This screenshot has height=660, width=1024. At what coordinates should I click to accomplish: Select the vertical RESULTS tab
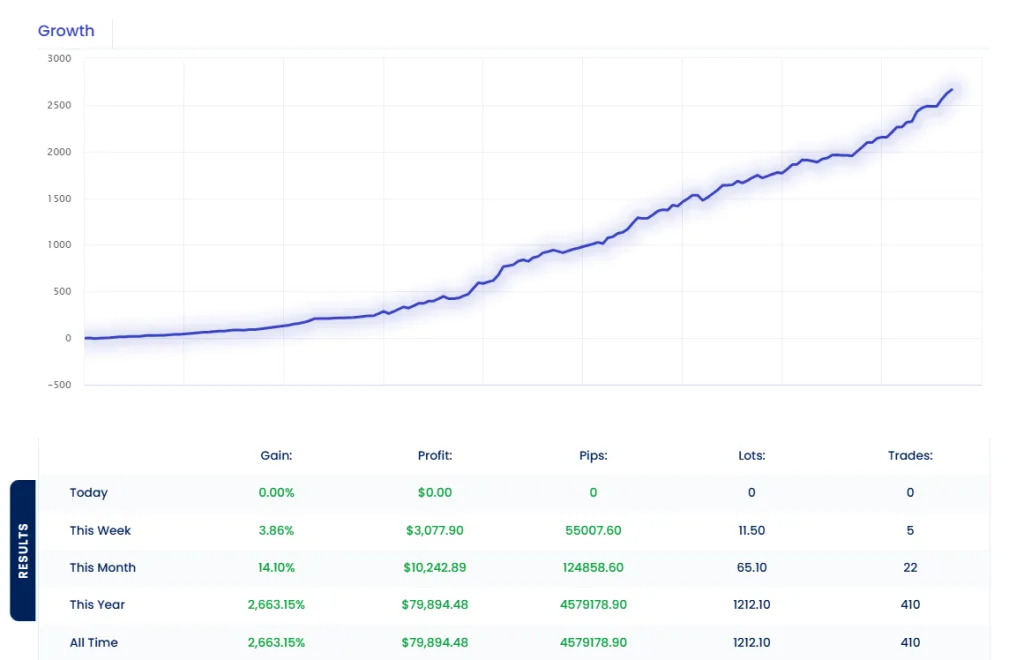coord(22,548)
